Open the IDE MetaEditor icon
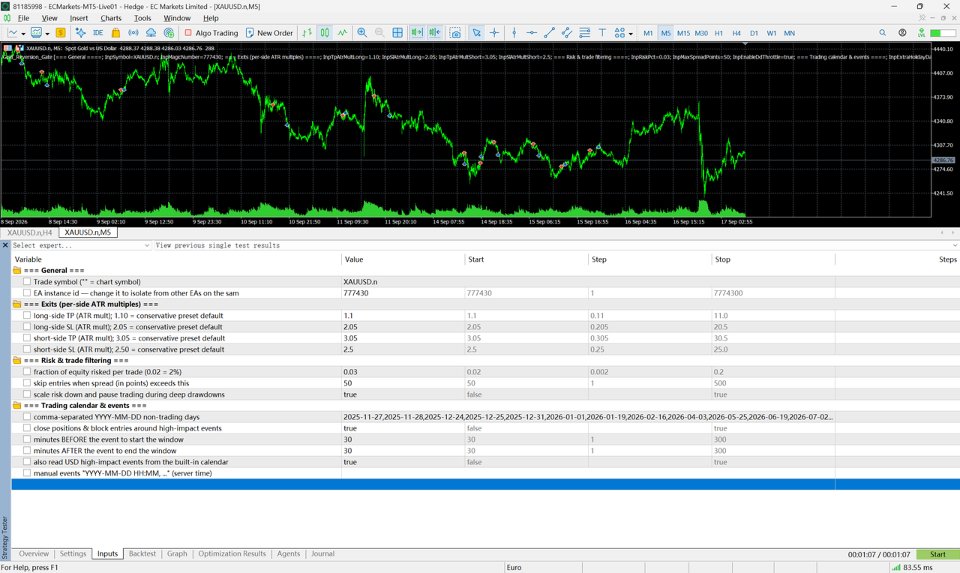The width and height of the screenshot is (960, 573). pos(98,33)
